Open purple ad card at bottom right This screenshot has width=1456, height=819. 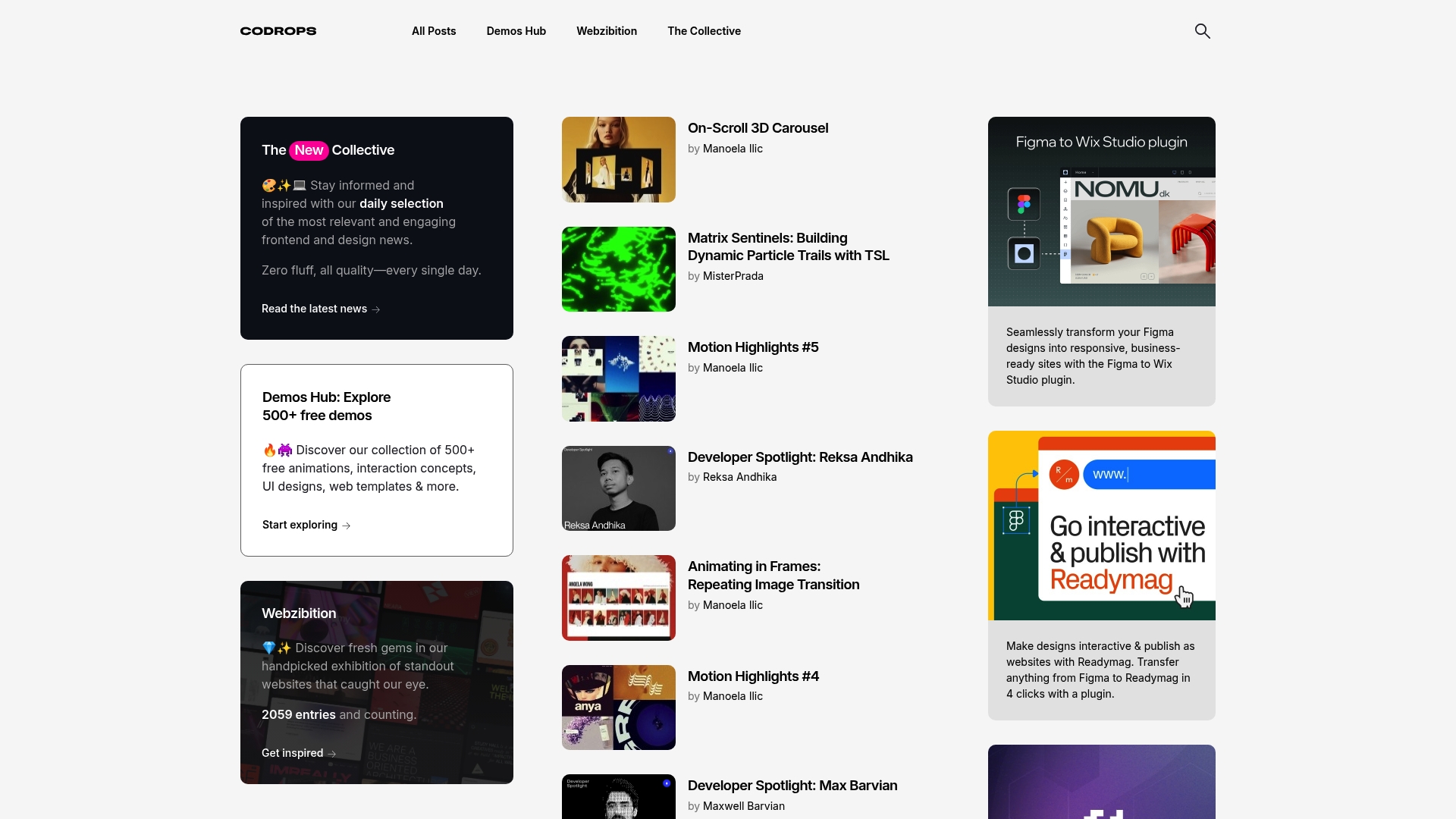pos(1102,782)
